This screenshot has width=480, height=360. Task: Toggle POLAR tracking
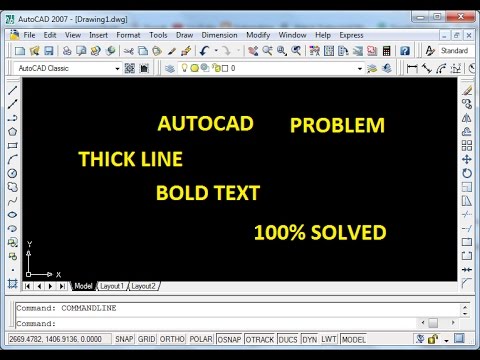coord(201,339)
